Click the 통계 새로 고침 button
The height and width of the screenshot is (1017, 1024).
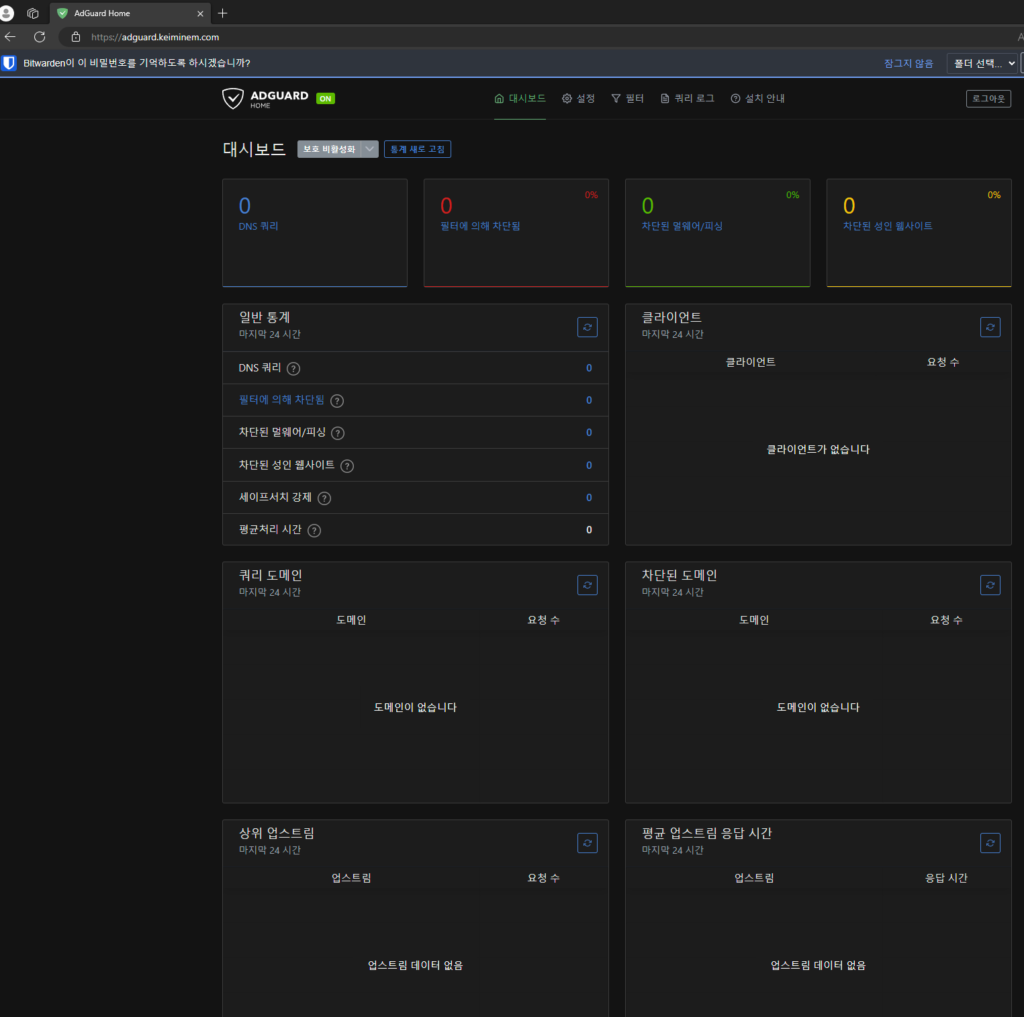click(x=417, y=149)
